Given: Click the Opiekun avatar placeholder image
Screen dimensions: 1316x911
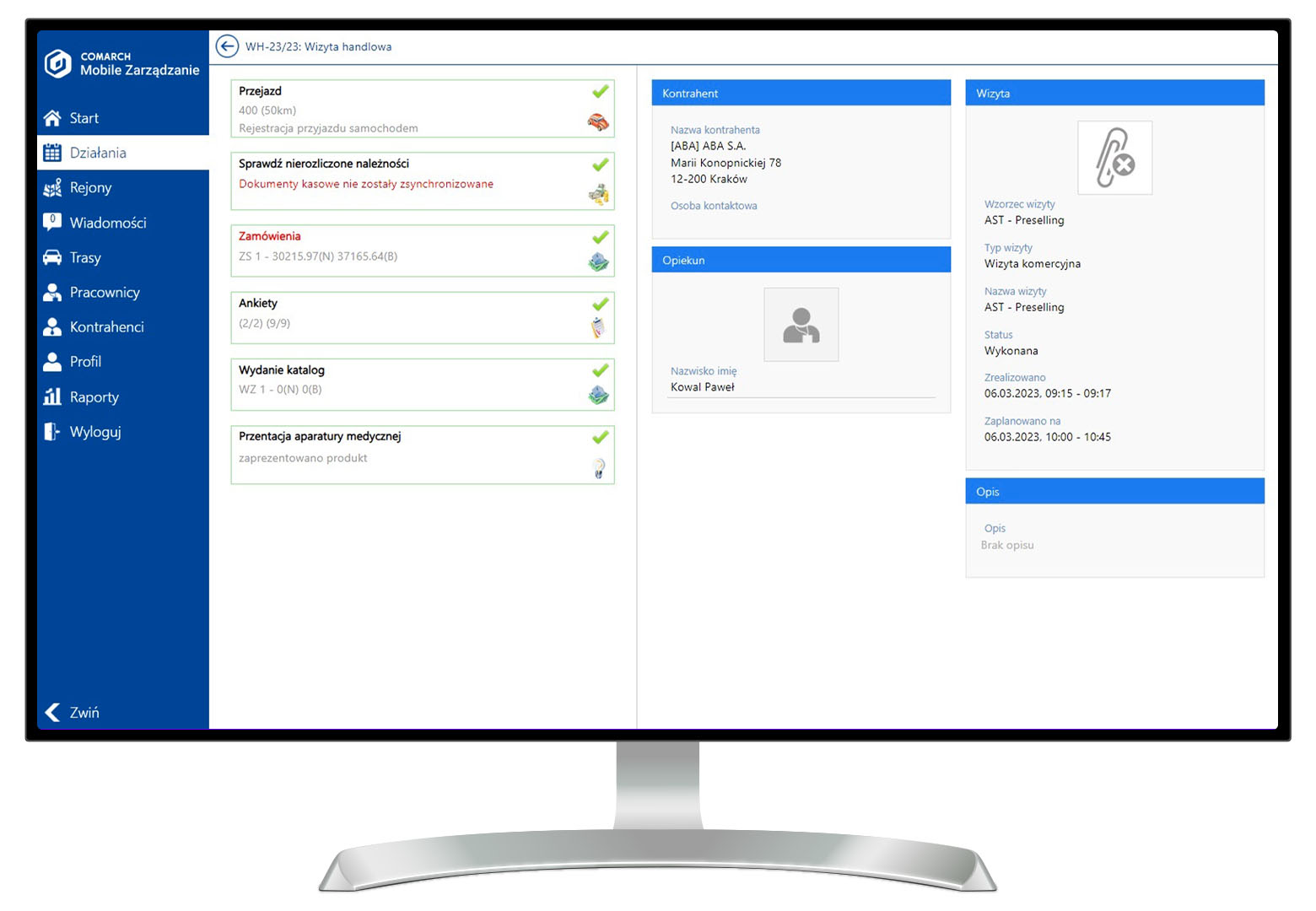Looking at the screenshot, I should click(x=801, y=325).
